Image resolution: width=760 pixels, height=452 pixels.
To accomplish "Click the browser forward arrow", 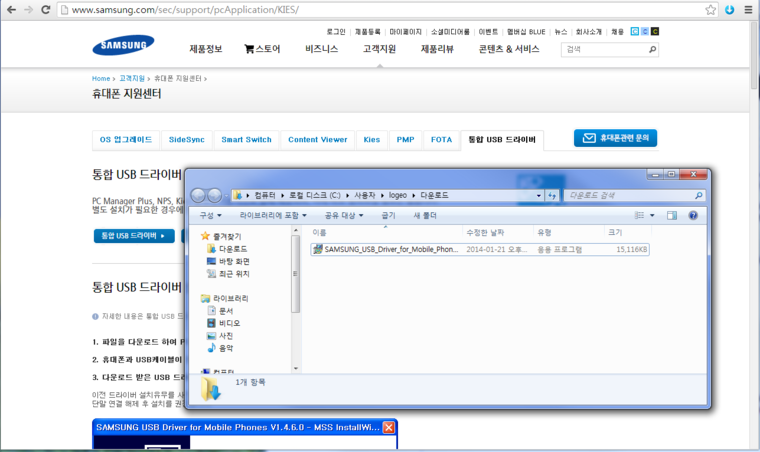I will tap(29, 10).
